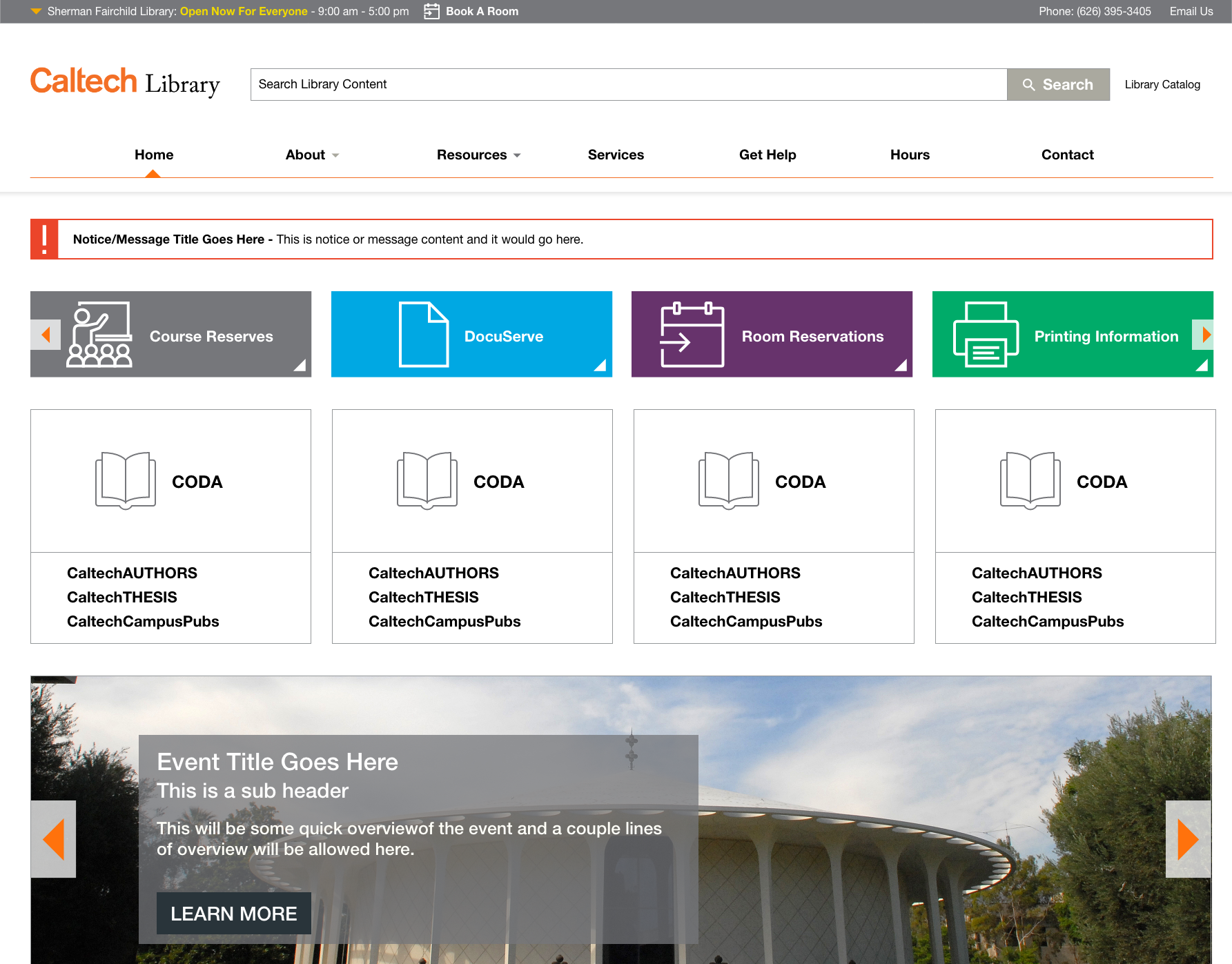Open the third card's CODA heading
The width and height of the screenshot is (1232, 964).
pos(800,482)
